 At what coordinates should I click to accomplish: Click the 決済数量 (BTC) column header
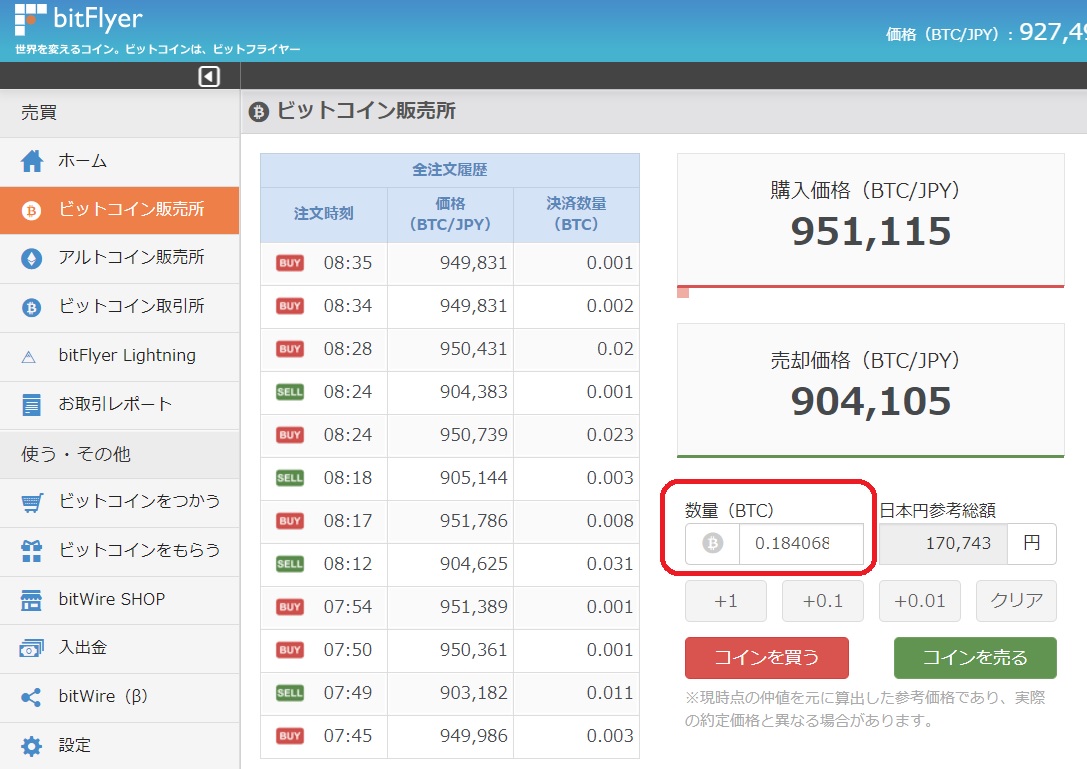point(576,214)
